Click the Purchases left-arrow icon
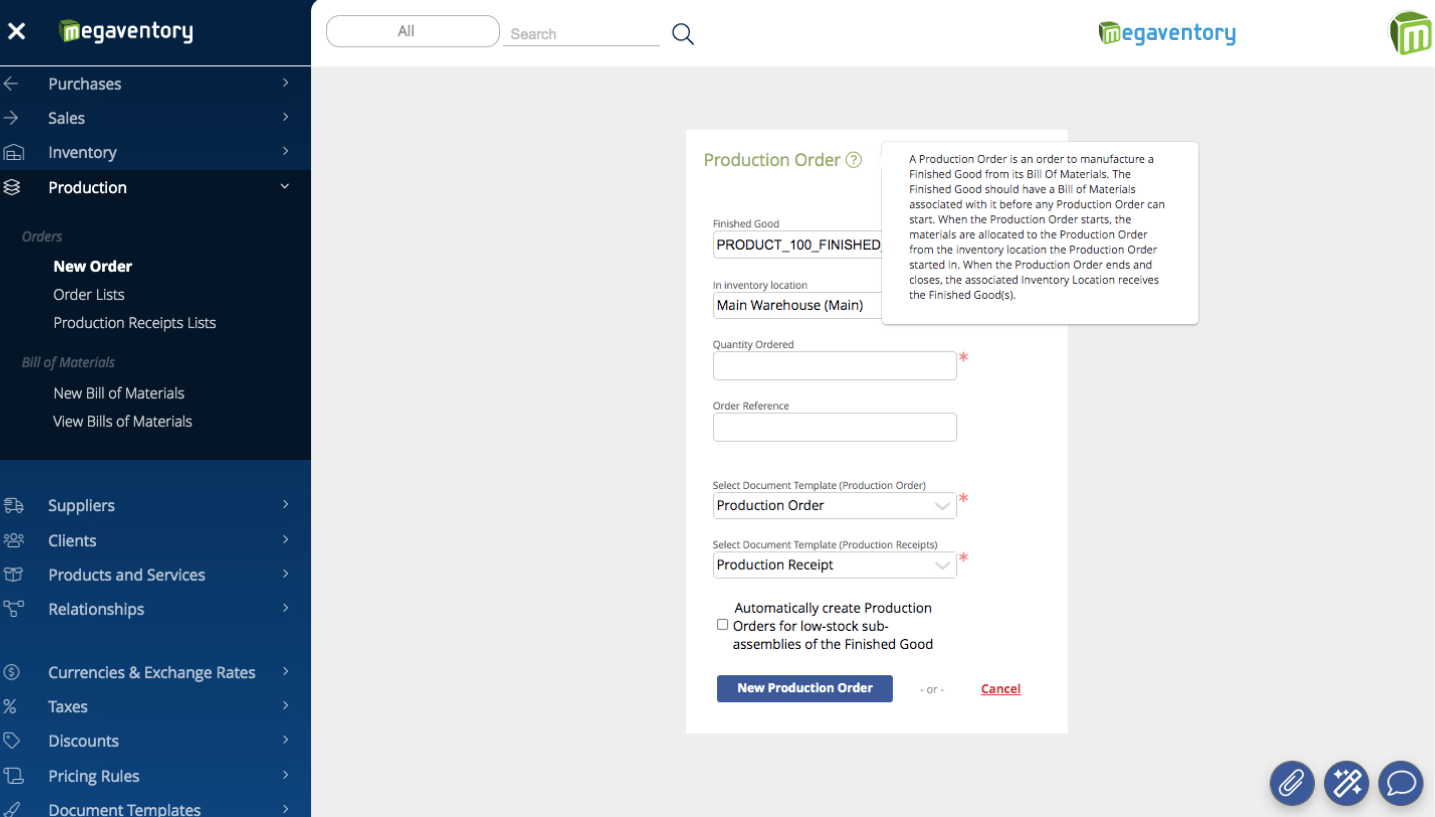Screen dimensions: 1435x817 pos(11,84)
